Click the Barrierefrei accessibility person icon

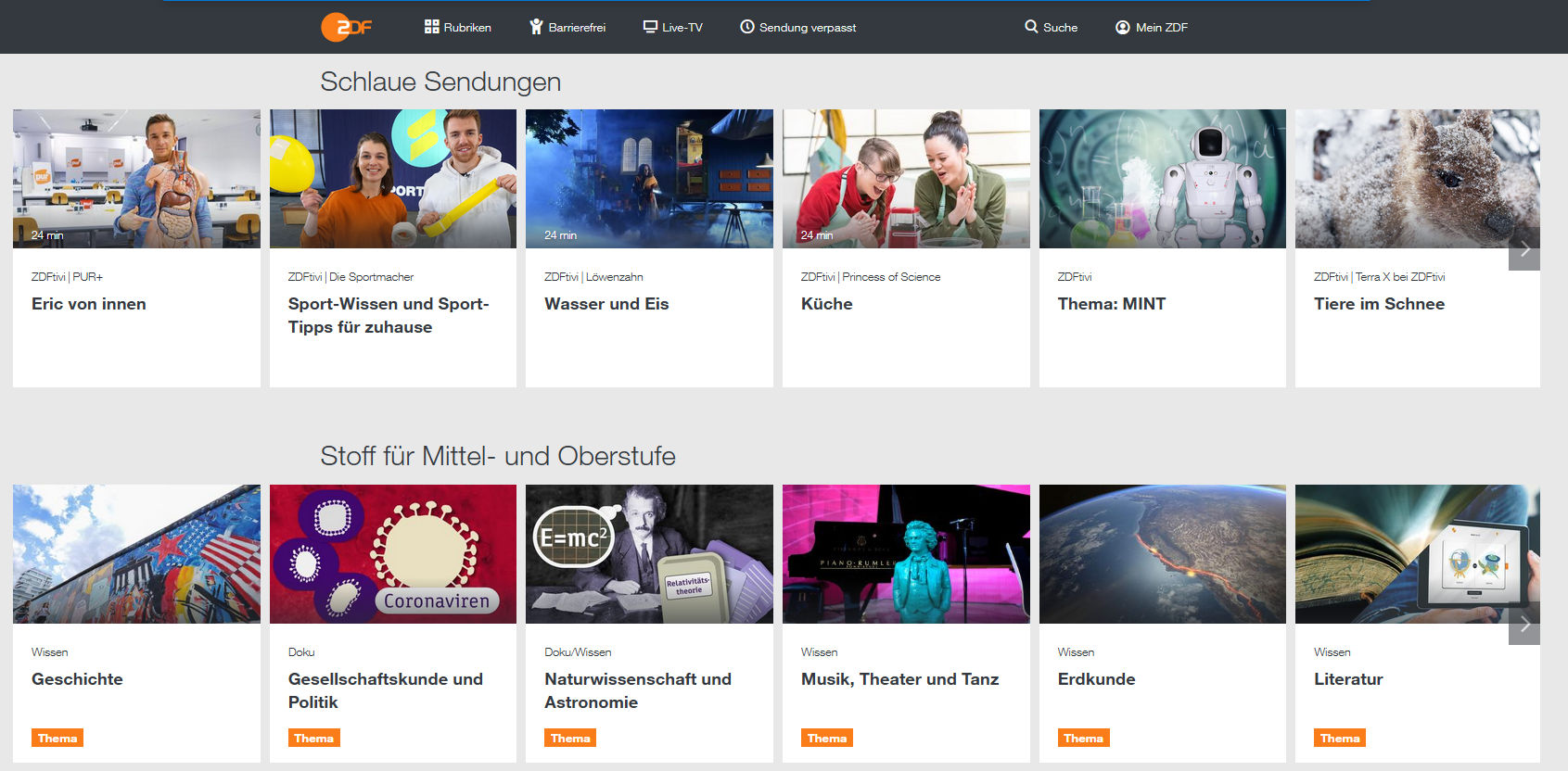pyautogui.click(x=536, y=27)
